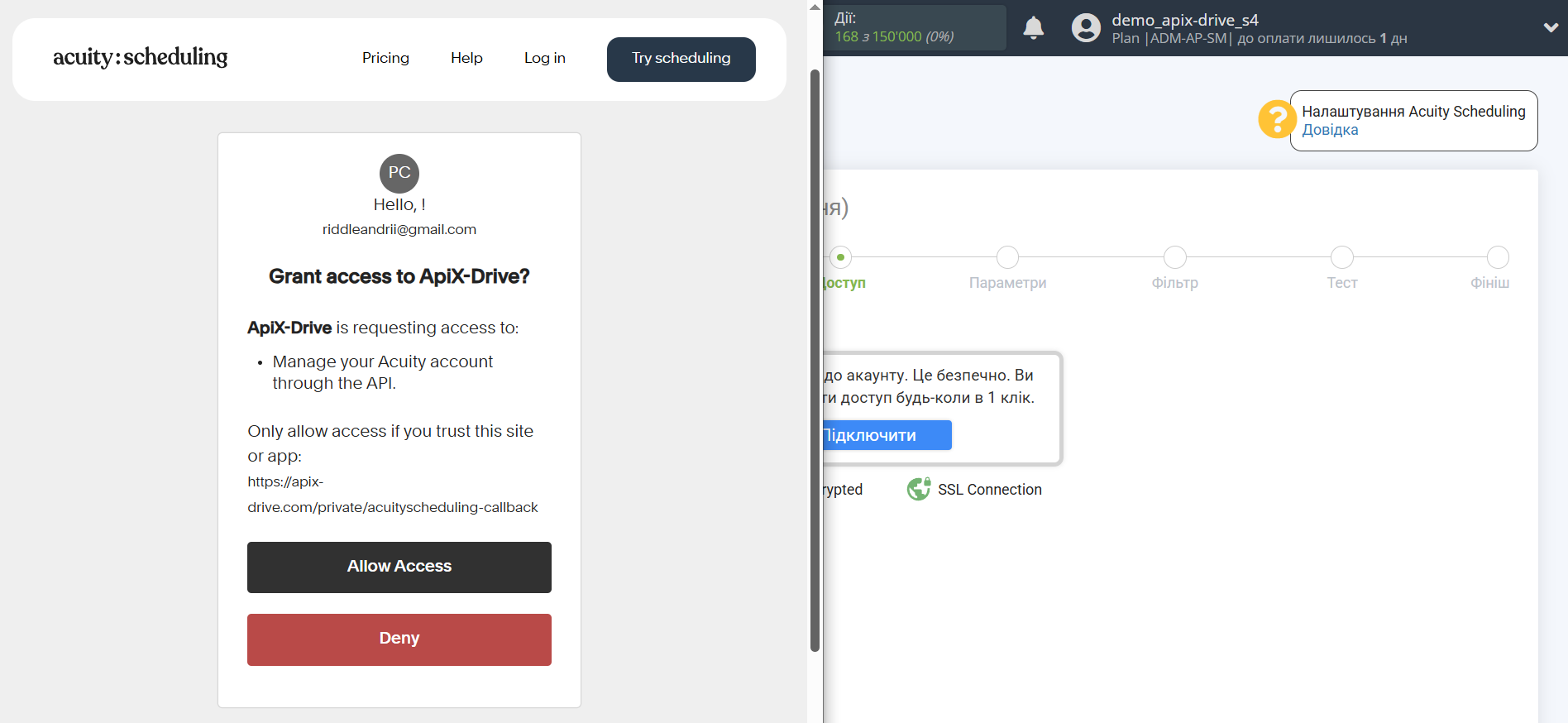The width and height of the screenshot is (1568, 723).
Task: Click the demo_apix-drive_s4 account name
Action: (x=1184, y=20)
